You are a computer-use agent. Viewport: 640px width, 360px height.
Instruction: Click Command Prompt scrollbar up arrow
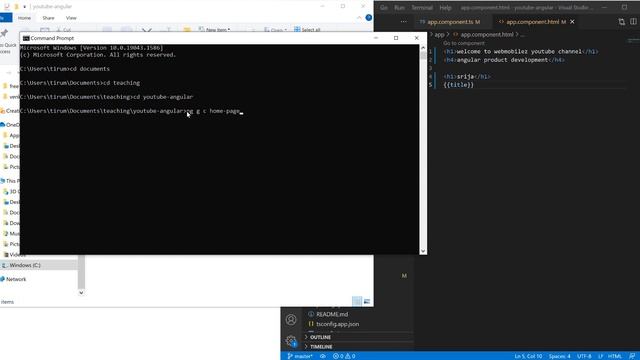click(x=423, y=48)
